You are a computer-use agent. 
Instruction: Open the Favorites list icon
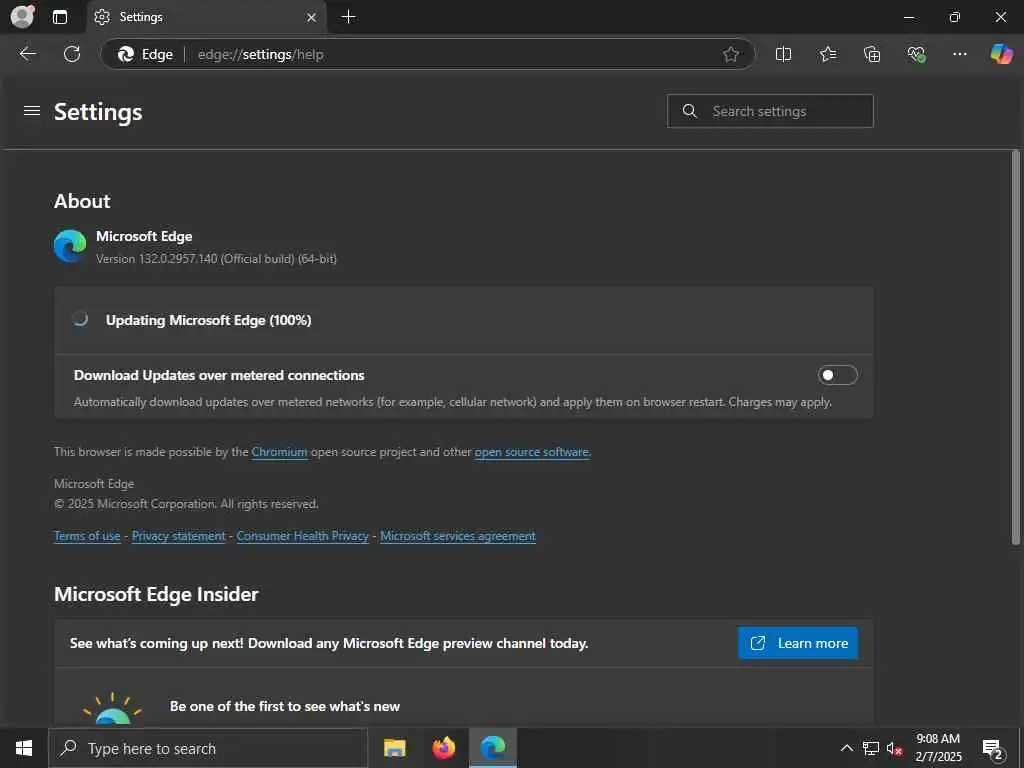827,54
